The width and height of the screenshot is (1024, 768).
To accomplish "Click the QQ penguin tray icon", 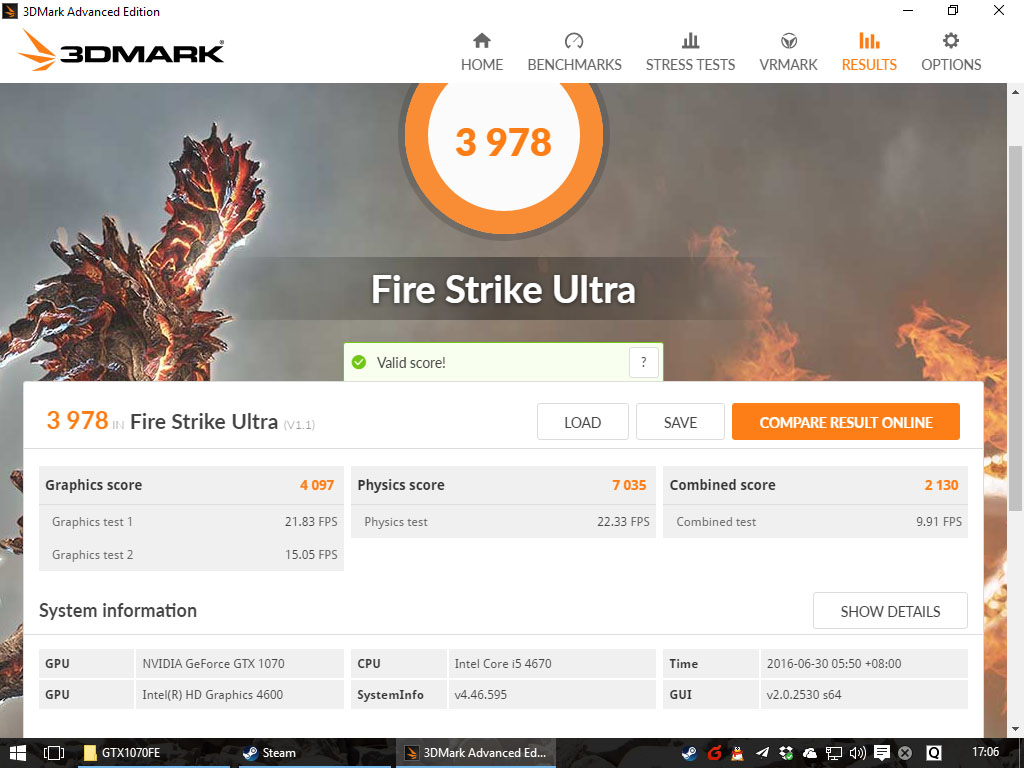I will click(x=737, y=753).
